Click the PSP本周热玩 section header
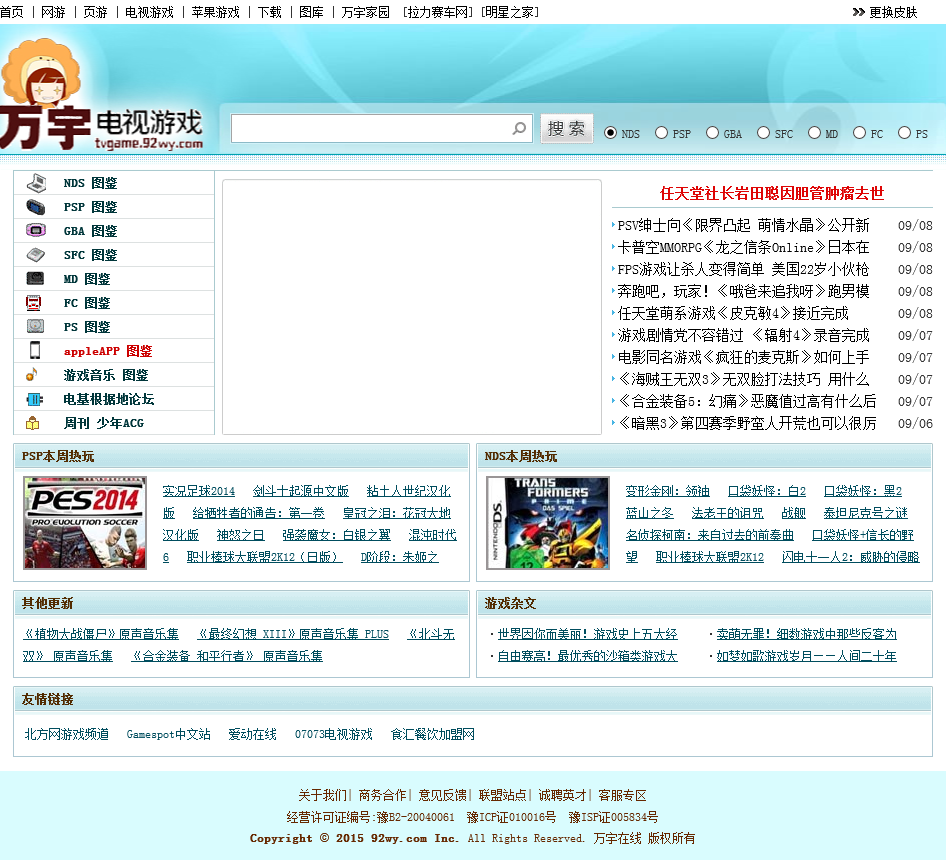This screenshot has width=946, height=860. coord(241,456)
